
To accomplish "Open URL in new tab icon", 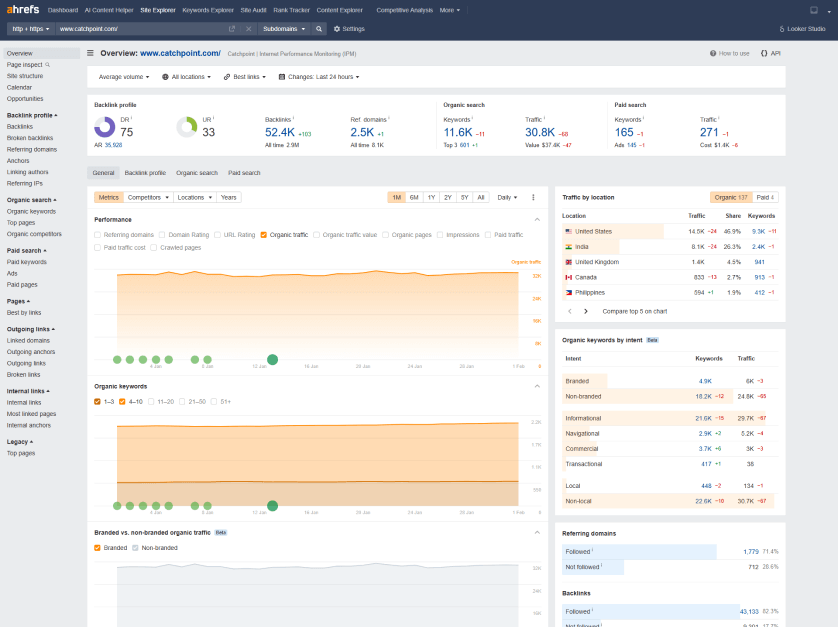I will 232,29.
